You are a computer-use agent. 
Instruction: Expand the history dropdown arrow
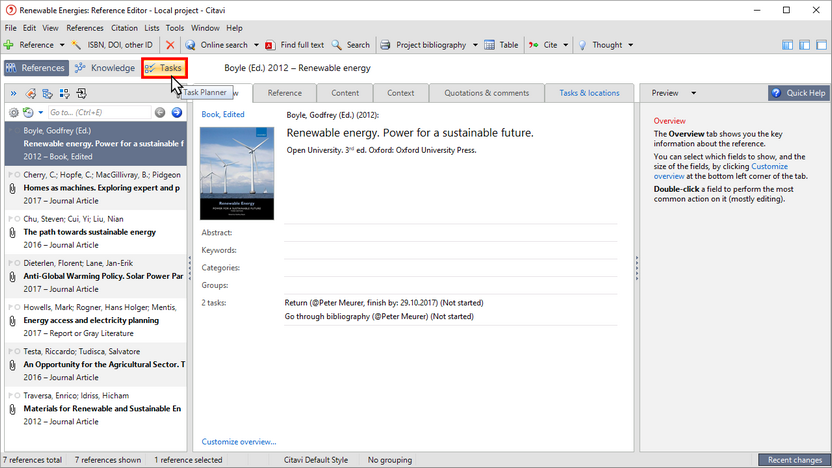(x=40, y=112)
